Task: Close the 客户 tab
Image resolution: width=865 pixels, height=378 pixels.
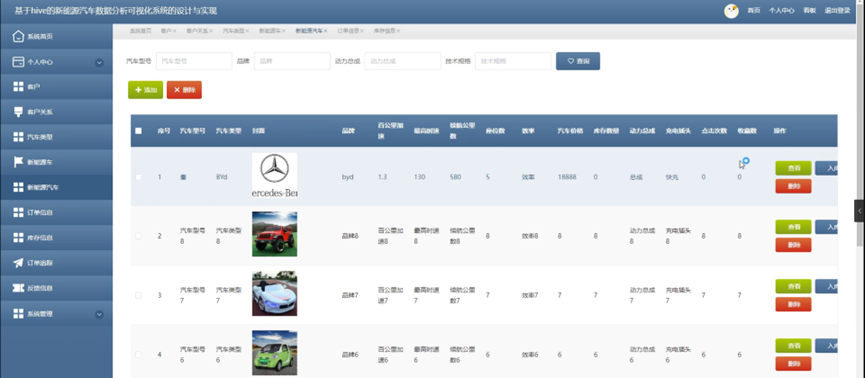Action: click(x=174, y=31)
